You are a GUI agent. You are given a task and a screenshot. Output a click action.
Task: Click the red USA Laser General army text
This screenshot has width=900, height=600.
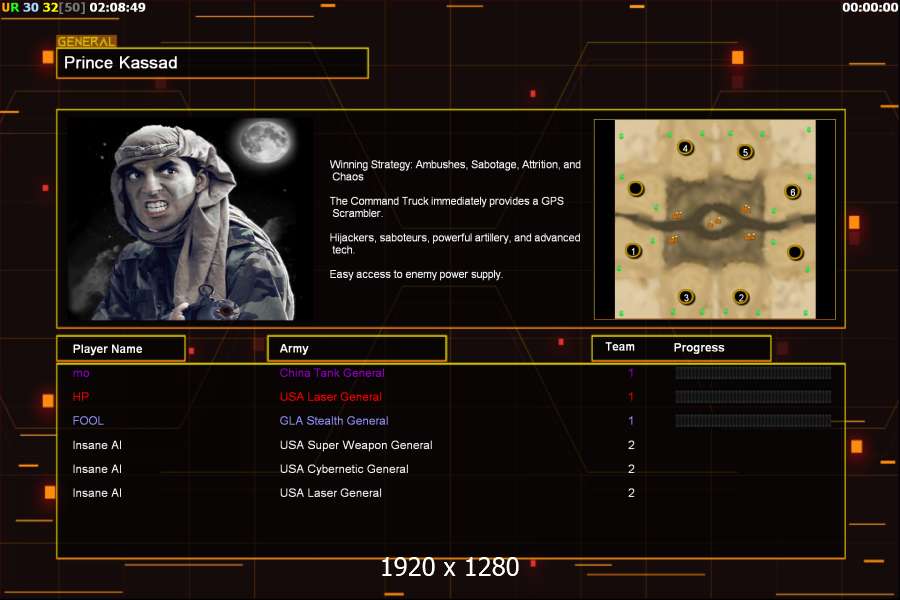[331, 397]
